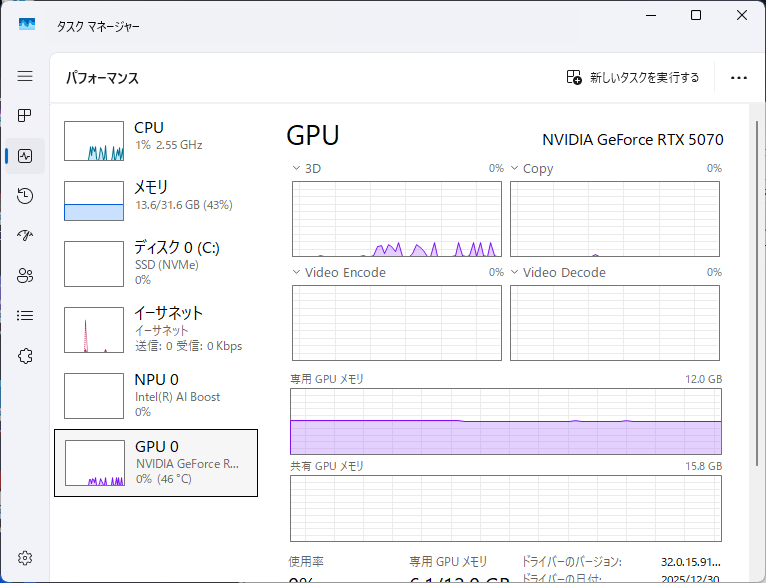Screen dimensions: 766x583
Task: Open the Details list page icon
Action: [25, 316]
